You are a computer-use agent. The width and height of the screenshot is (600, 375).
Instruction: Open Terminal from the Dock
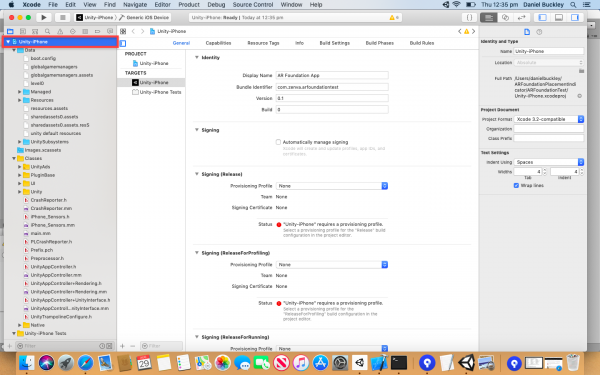(x=398, y=362)
